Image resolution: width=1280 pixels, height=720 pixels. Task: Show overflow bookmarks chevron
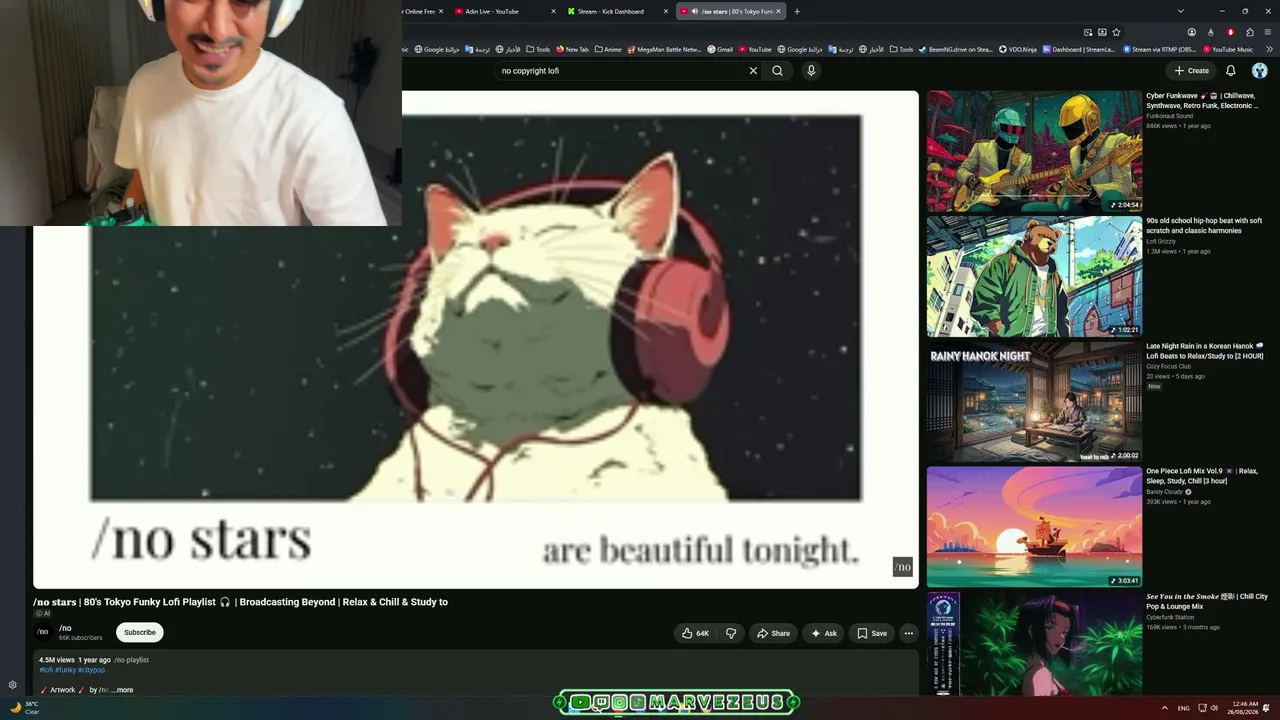(x=1268, y=49)
